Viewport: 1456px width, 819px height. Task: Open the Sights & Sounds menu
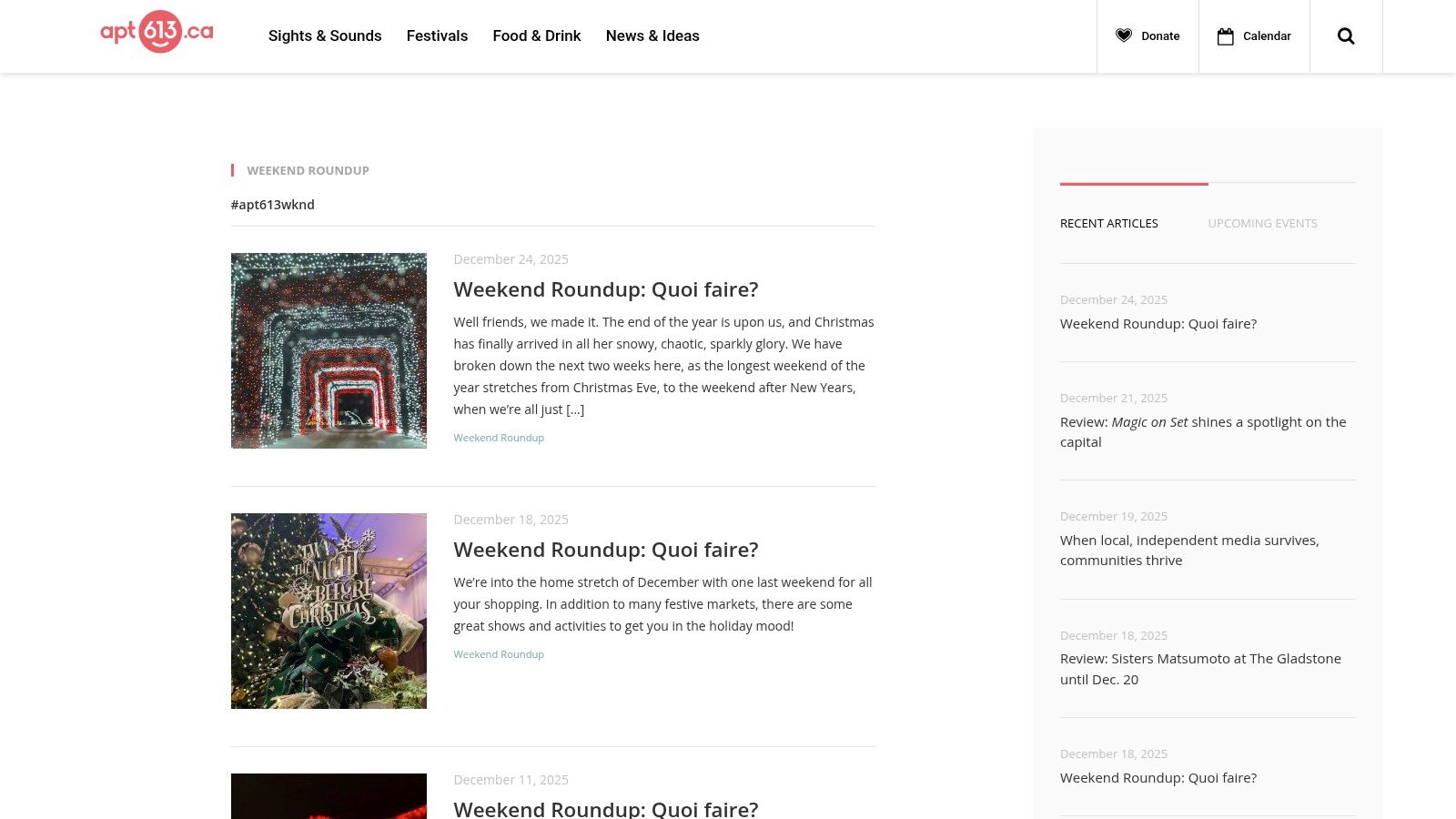click(x=325, y=35)
